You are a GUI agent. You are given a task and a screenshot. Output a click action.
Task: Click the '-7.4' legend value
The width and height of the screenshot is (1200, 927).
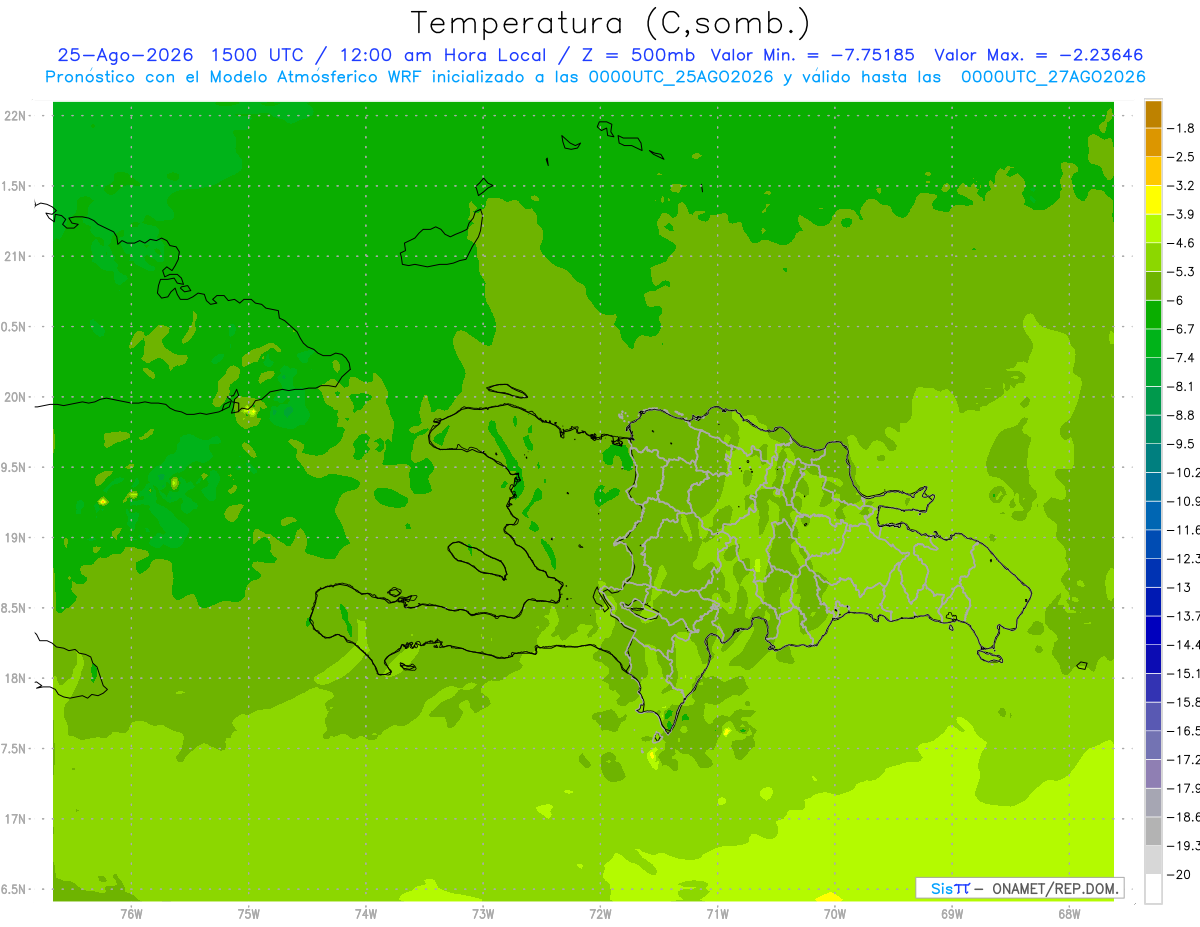[x=1181, y=357]
